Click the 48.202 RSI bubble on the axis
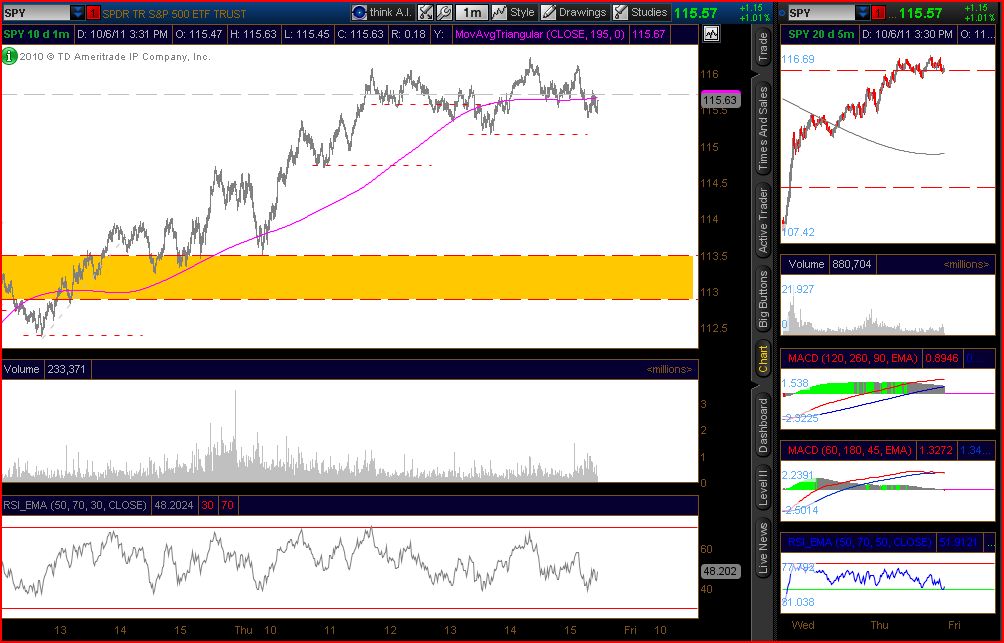1004x643 pixels. pos(720,571)
